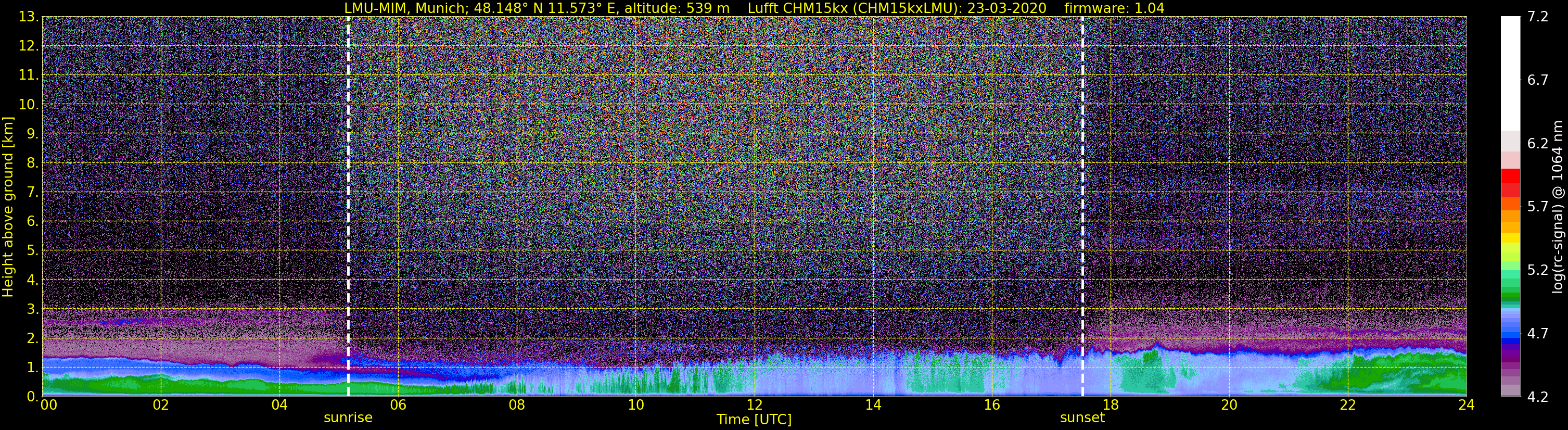The height and width of the screenshot is (430, 1568).
Task: Click the '02' time tick label
Action: 160,405
